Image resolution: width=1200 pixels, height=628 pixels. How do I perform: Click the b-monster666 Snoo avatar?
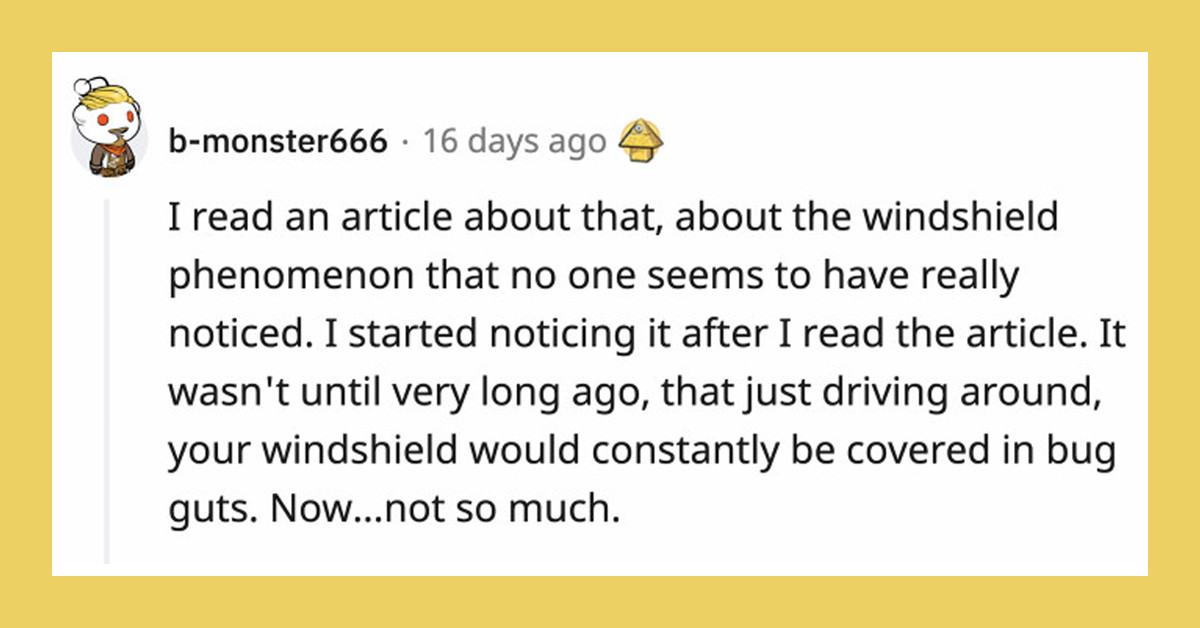coord(109,129)
